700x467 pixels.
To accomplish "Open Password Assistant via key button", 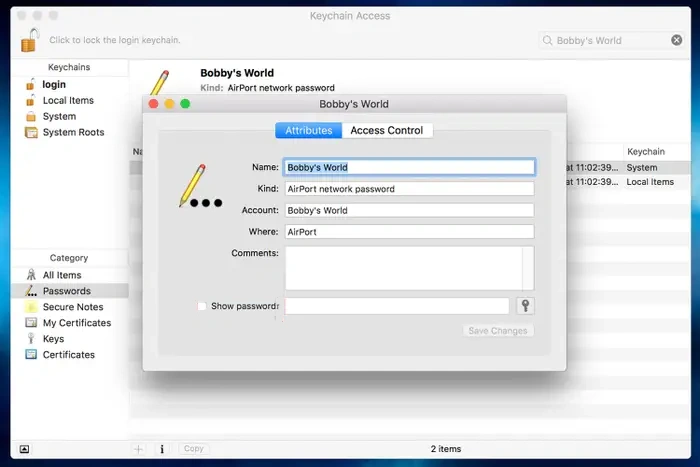I will coord(525,306).
